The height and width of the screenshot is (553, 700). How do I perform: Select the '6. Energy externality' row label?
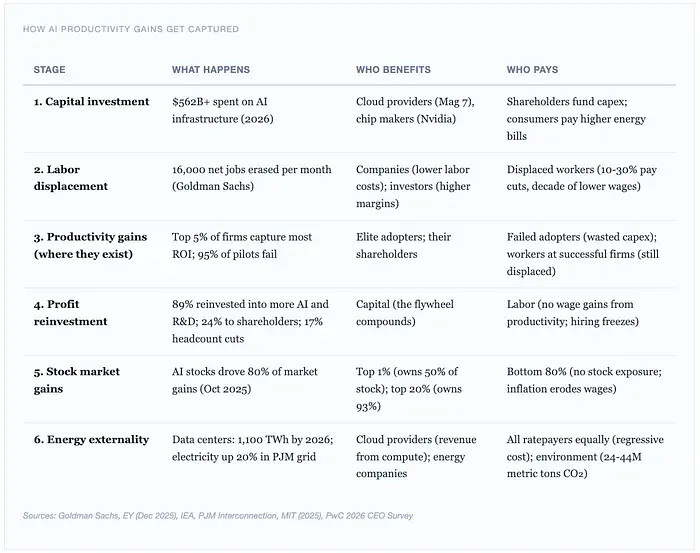(91, 439)
